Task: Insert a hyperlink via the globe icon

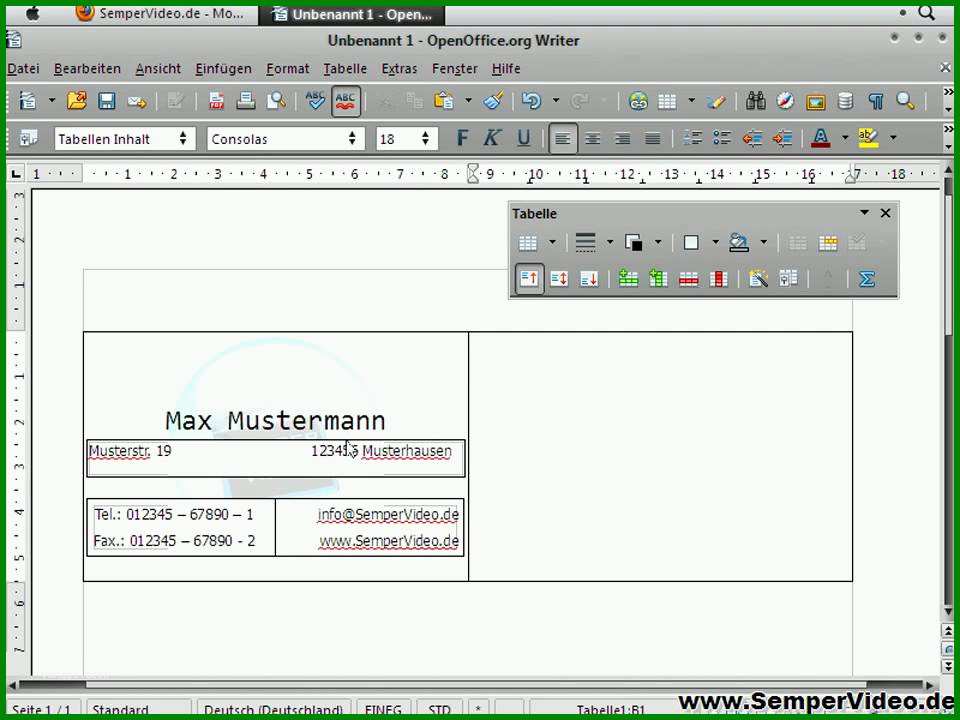Action: point(638,100)
